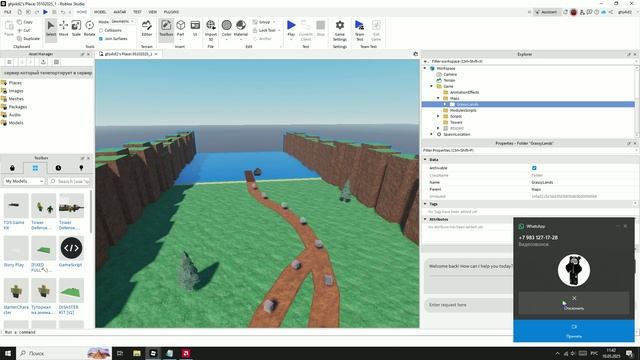Toggle the Archivable property checkbox

[534, 168]
